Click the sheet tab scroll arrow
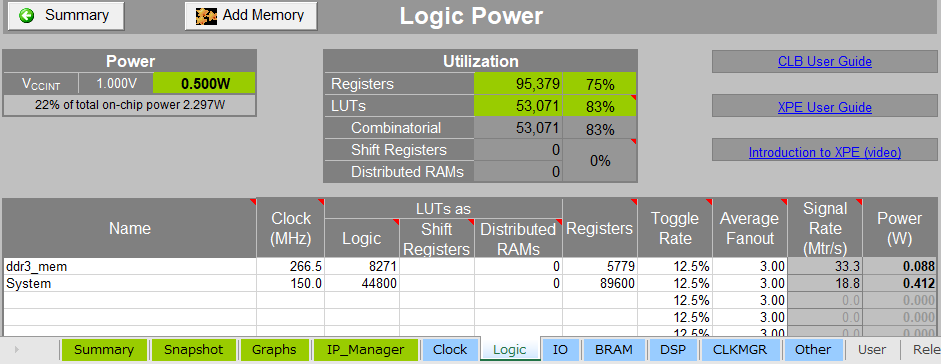The width and height of the screenshot is (941, 364). (16, 350)
